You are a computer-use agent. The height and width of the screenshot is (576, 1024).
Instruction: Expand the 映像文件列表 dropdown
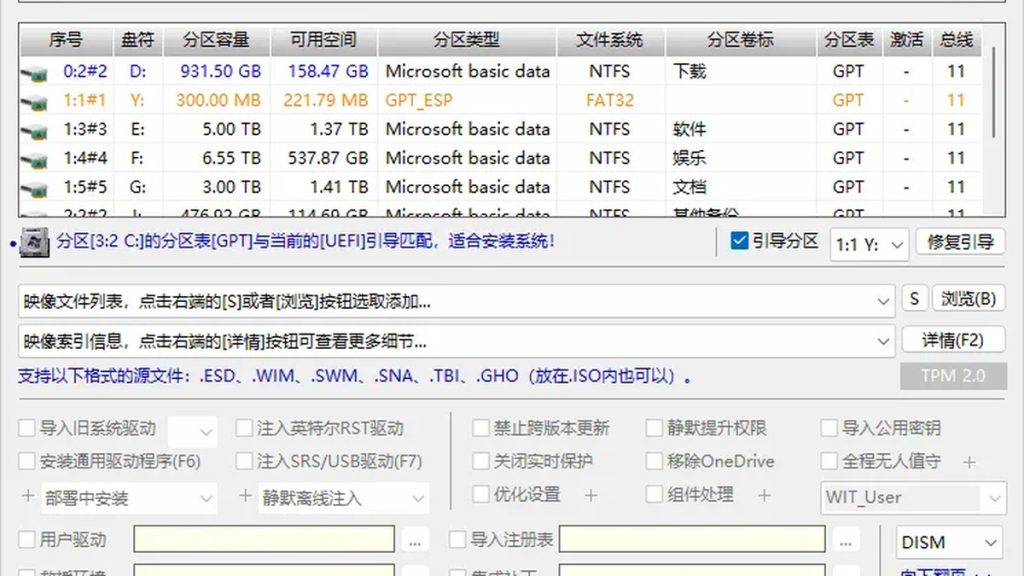coord(883,302)
